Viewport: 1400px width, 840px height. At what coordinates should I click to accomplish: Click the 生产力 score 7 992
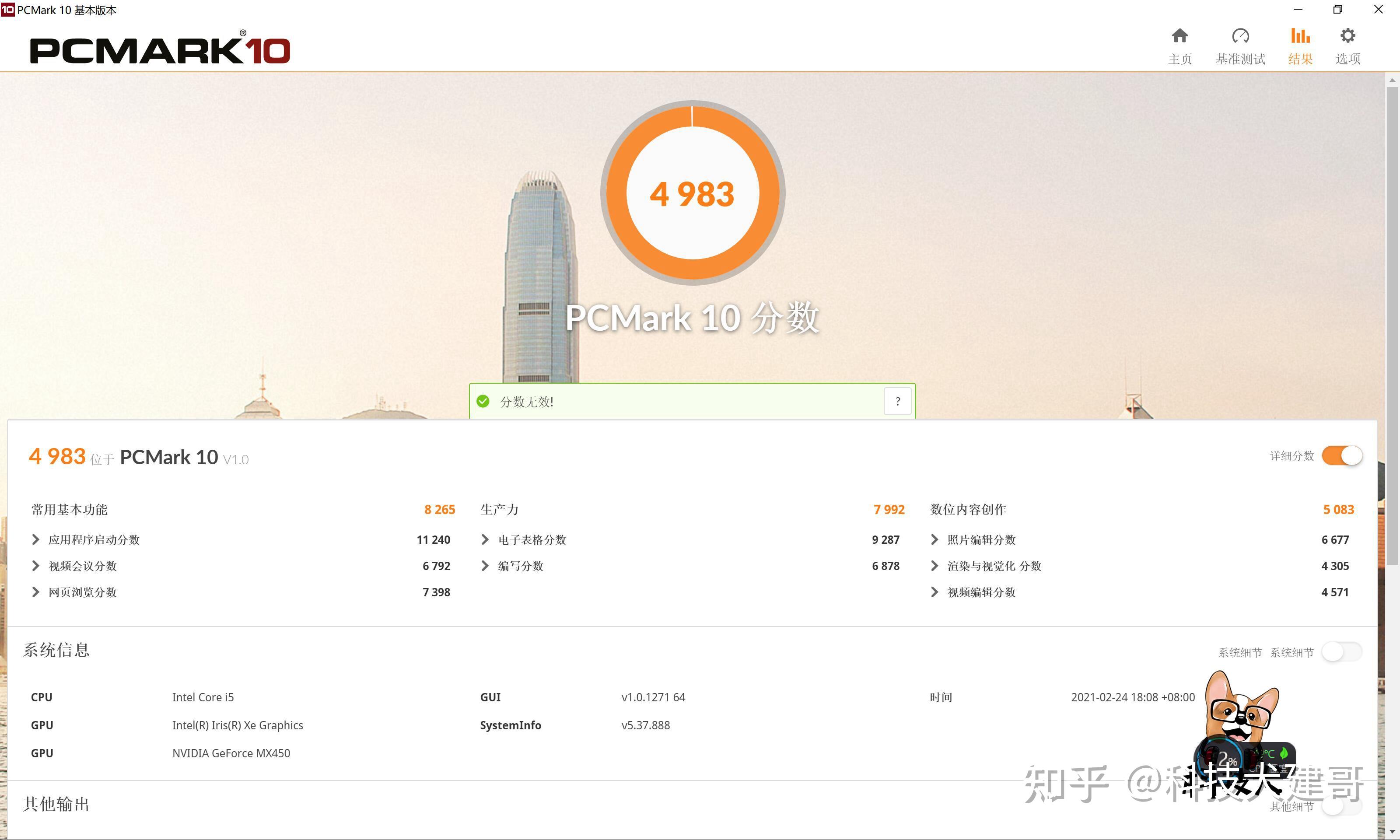coord(889,509)
